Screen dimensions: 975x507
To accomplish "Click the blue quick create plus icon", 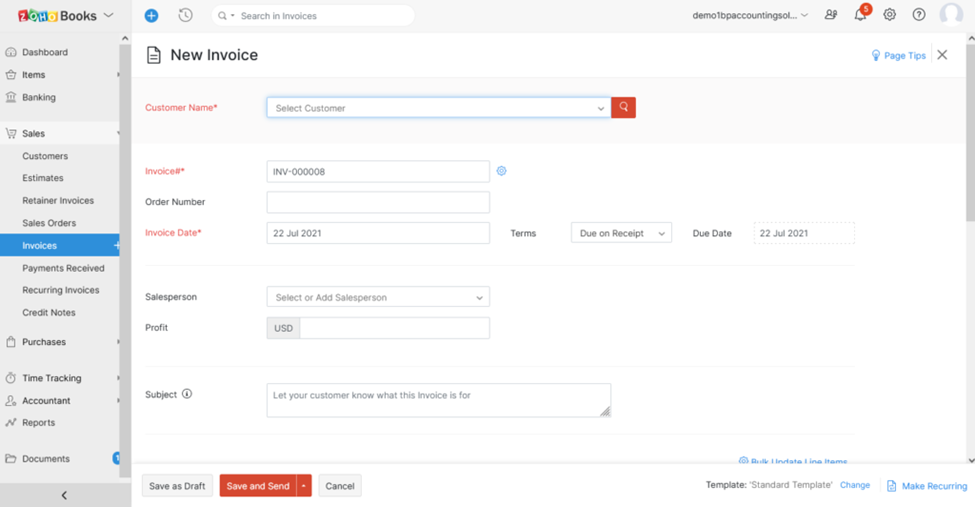I will (x=151, y=16).
